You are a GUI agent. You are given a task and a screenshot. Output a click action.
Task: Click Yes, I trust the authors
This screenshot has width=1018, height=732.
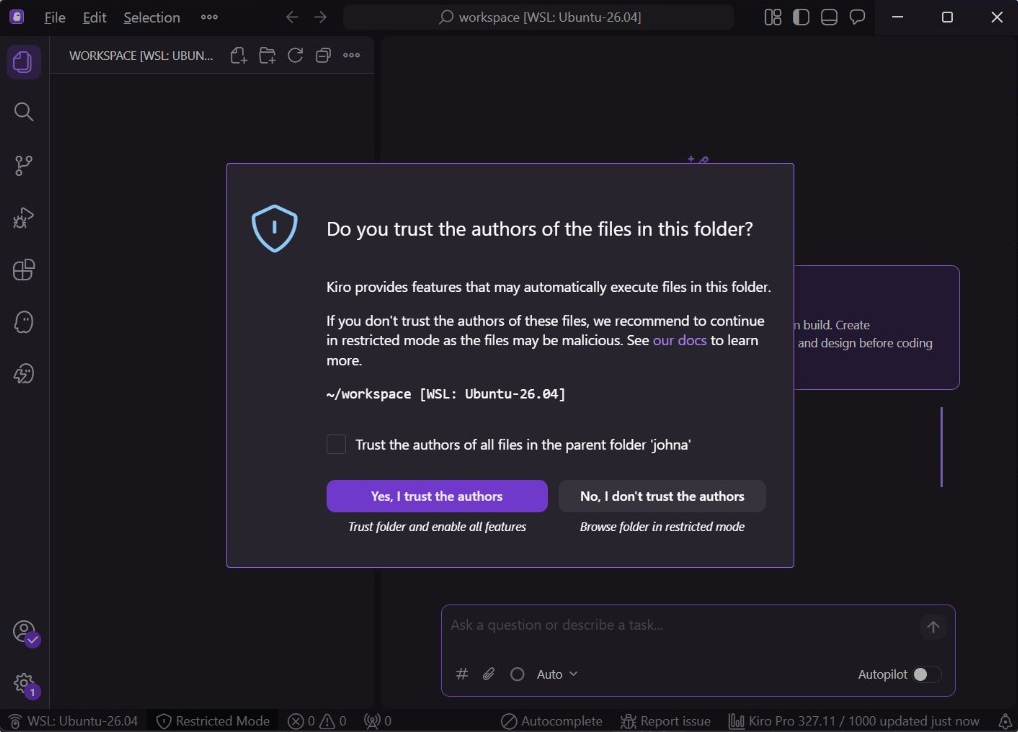pos(437,496)
